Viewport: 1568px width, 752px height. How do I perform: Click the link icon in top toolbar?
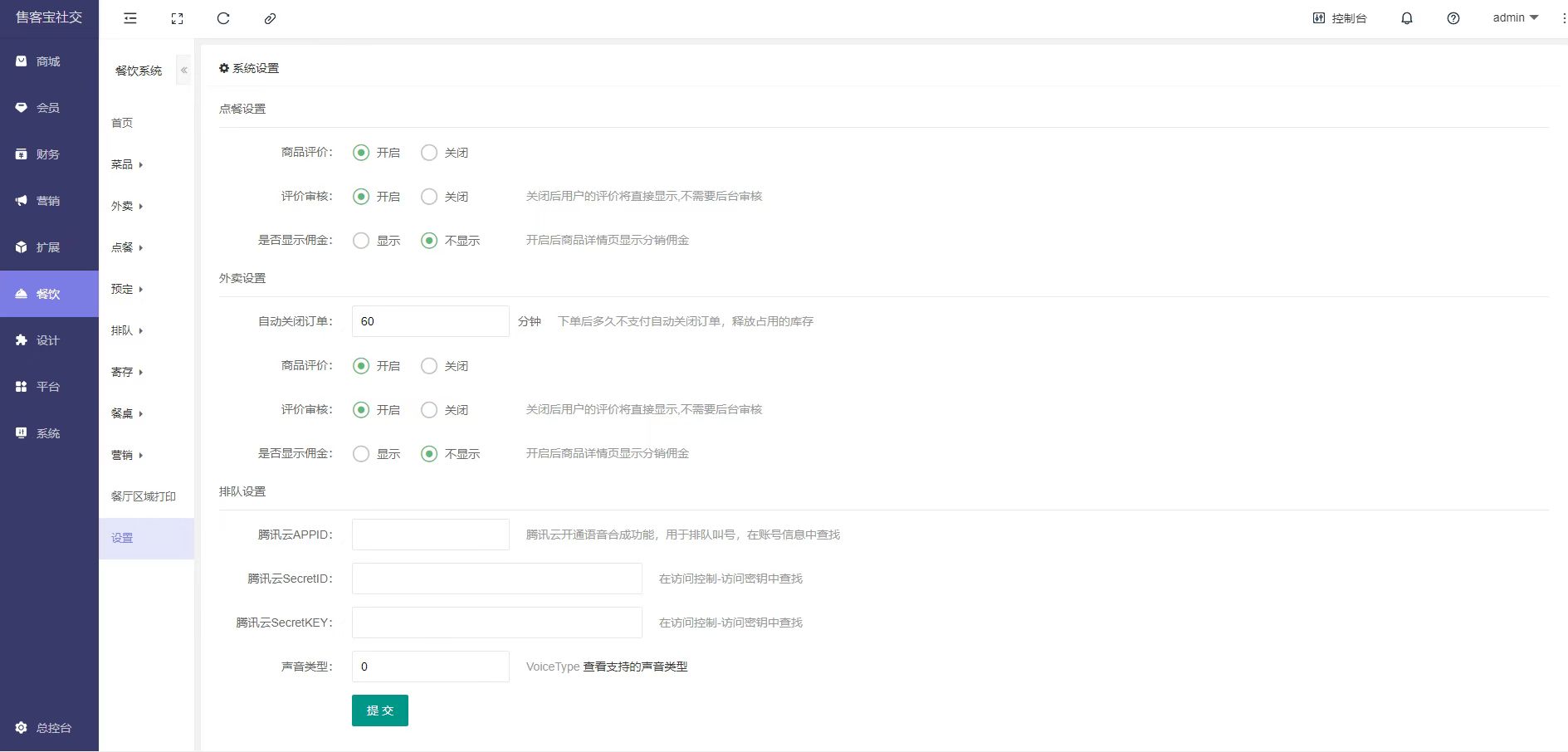(x=270, y=18)
